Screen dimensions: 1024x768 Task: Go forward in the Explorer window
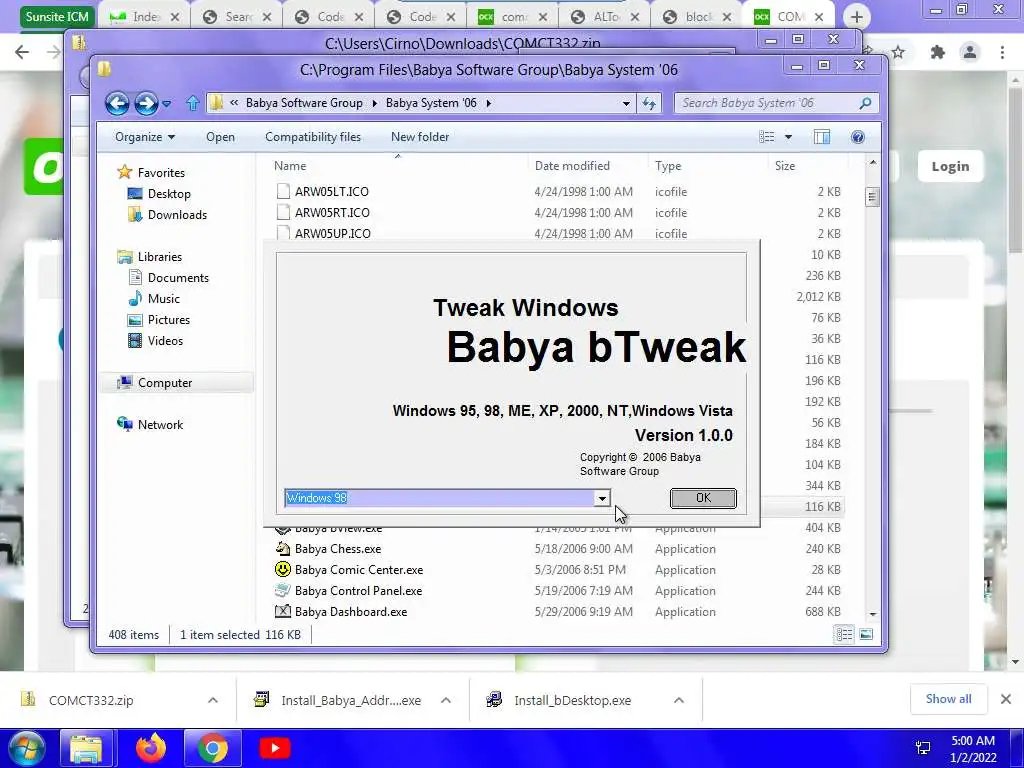146,103
